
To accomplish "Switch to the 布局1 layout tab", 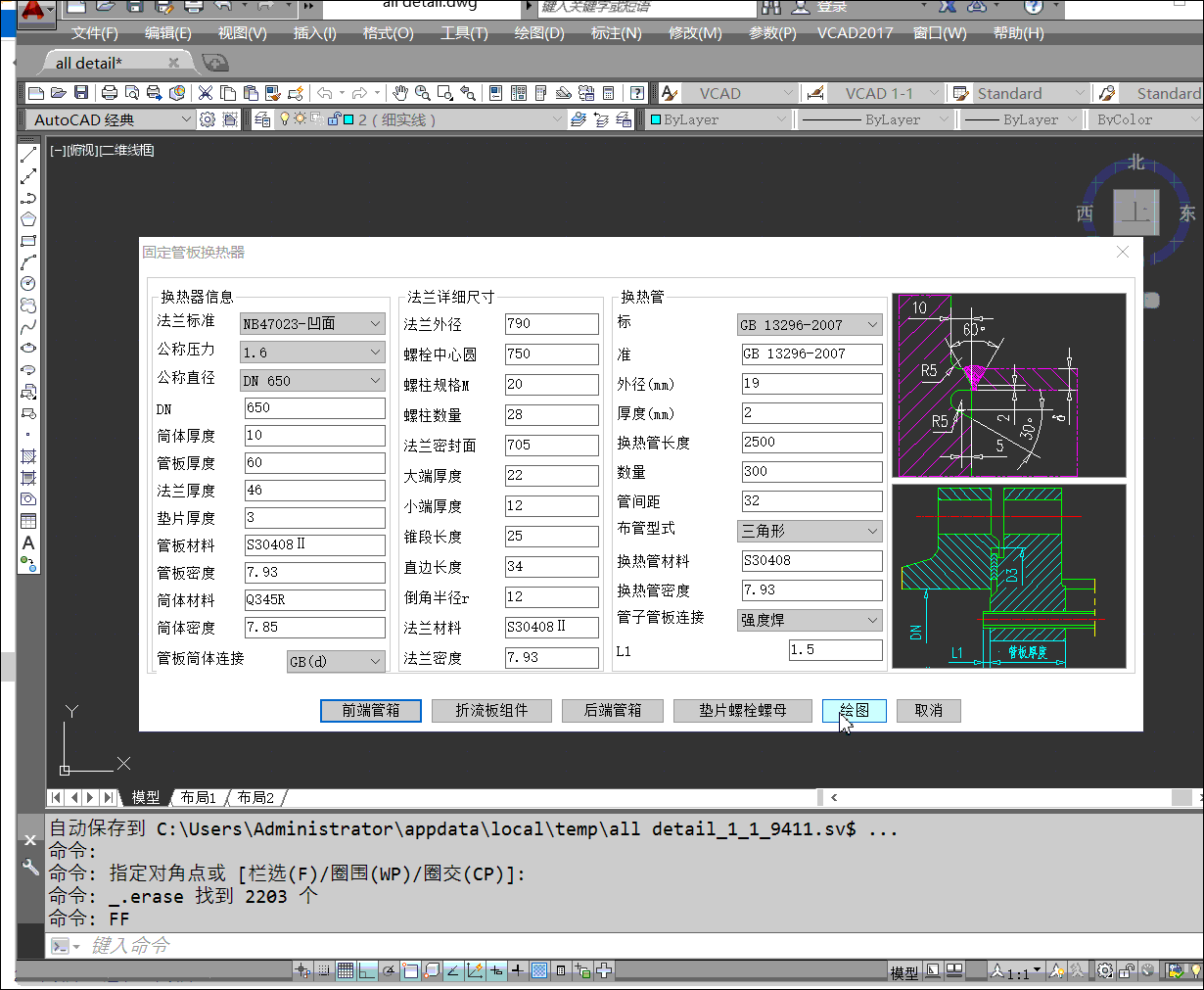I will tap(199, 797).
